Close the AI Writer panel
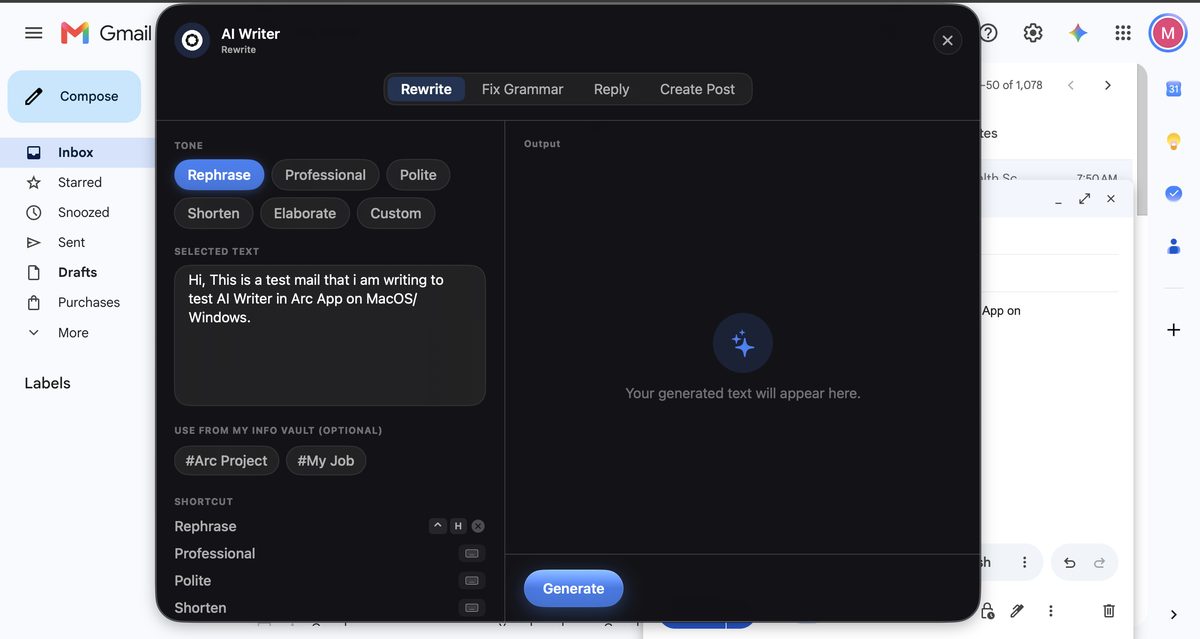The height and width of the screenshot is (639, 1200). pyautogui.click(x=947, y=40)
